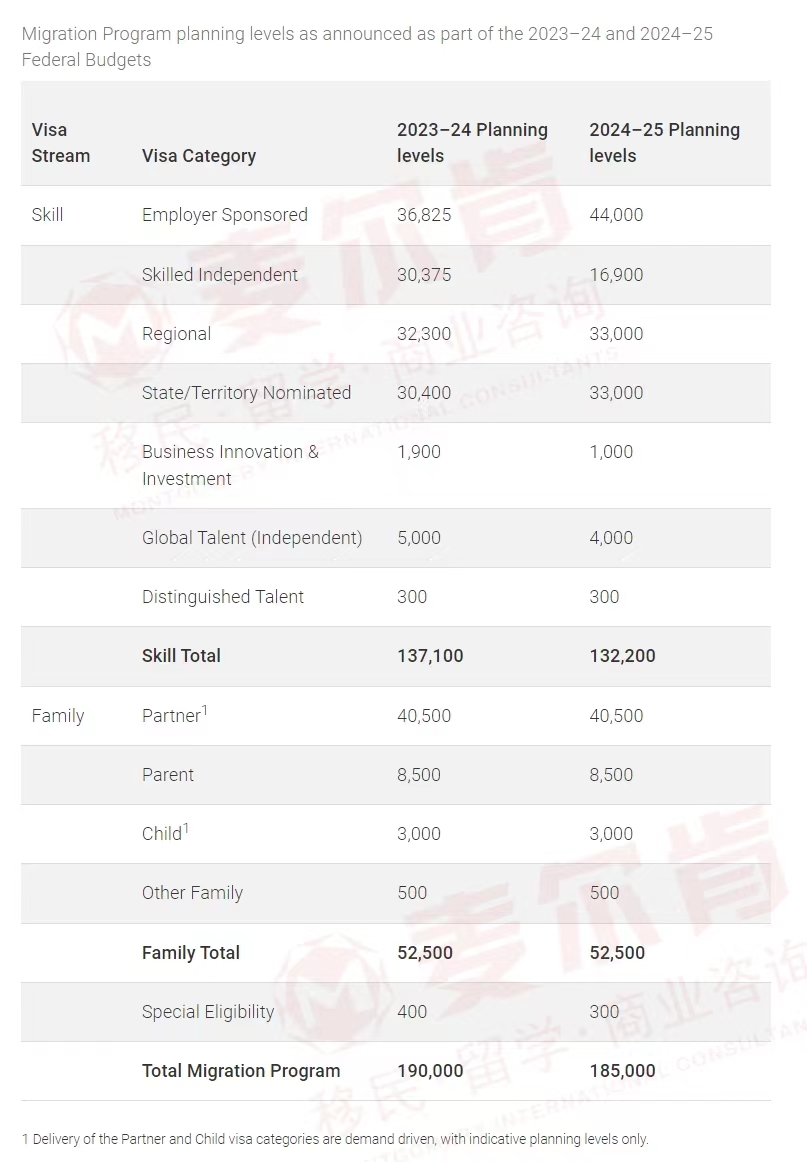Screen dimensions: 807x1162
Task: Click the Employer Sponsored value 44,000
Action: 616,215
